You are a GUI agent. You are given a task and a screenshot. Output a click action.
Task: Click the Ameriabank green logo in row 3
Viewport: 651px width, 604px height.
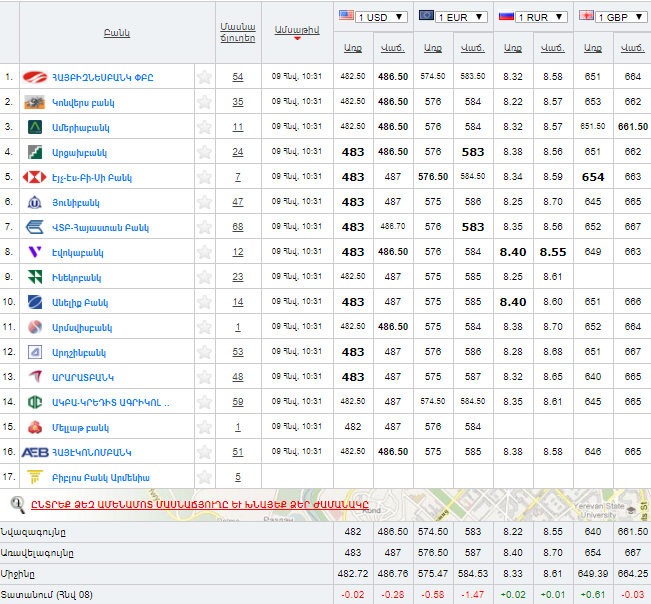coord(35,127)
